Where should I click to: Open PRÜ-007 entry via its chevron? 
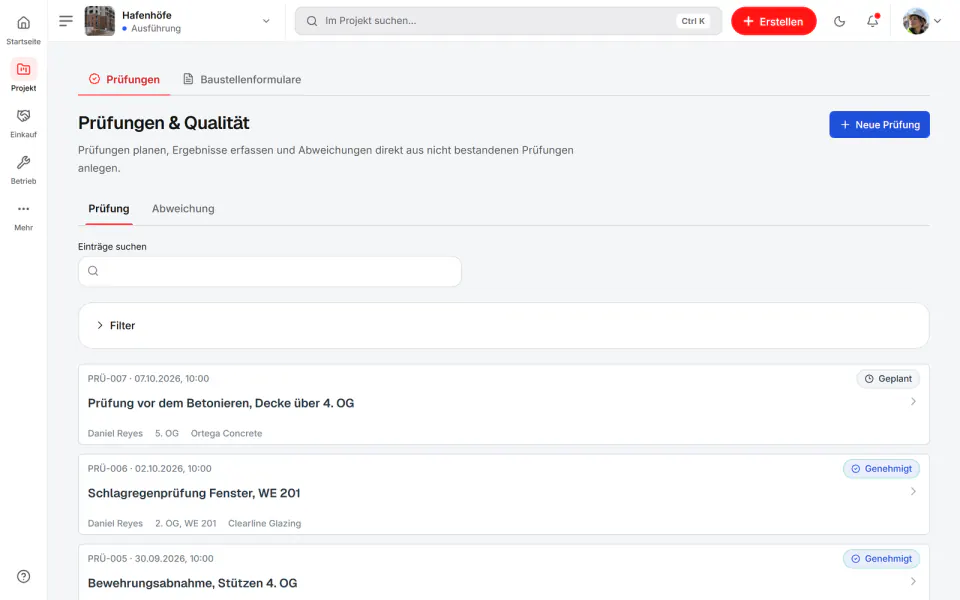tap(913, 402)
